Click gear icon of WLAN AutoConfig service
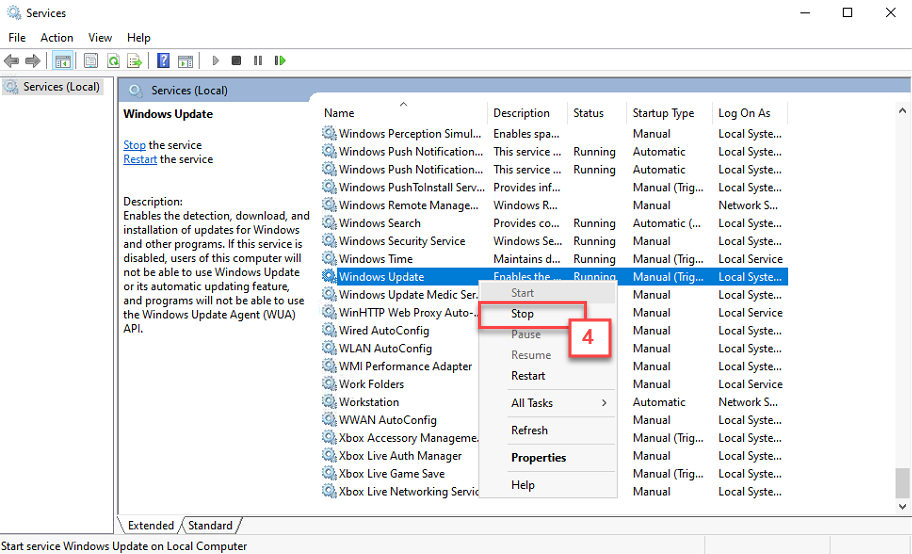 (x=329, y=348)
